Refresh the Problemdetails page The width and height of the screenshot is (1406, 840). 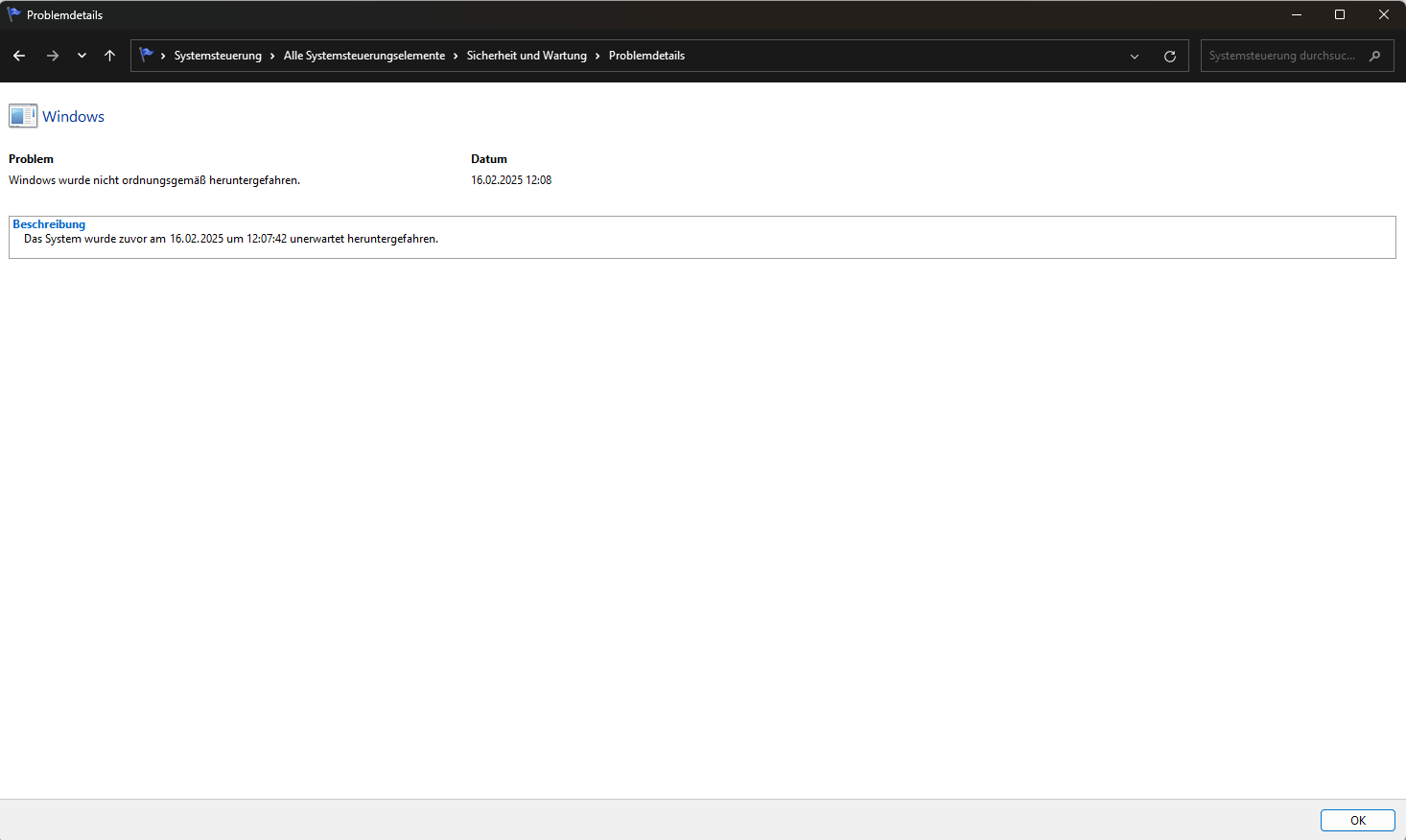click(x=1170, y=56)
